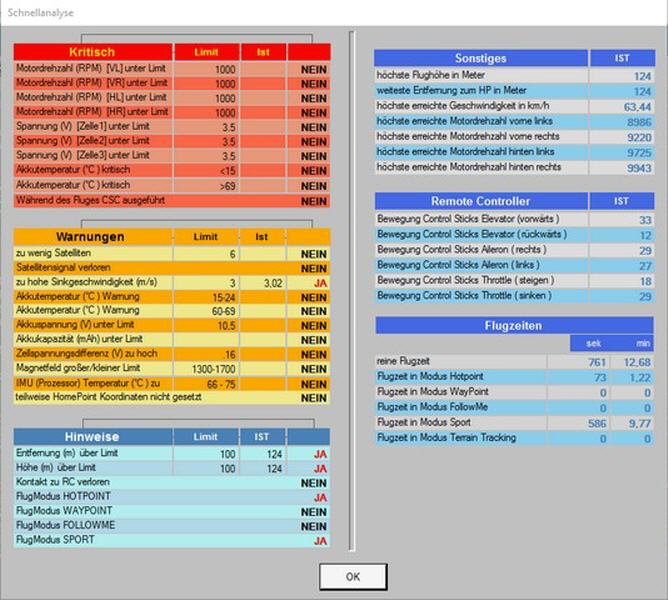Select the 'IMU (Prozessor) Temperatur' row
The height and width of the screenshot is (600, 668).
(x=172, y=384)
